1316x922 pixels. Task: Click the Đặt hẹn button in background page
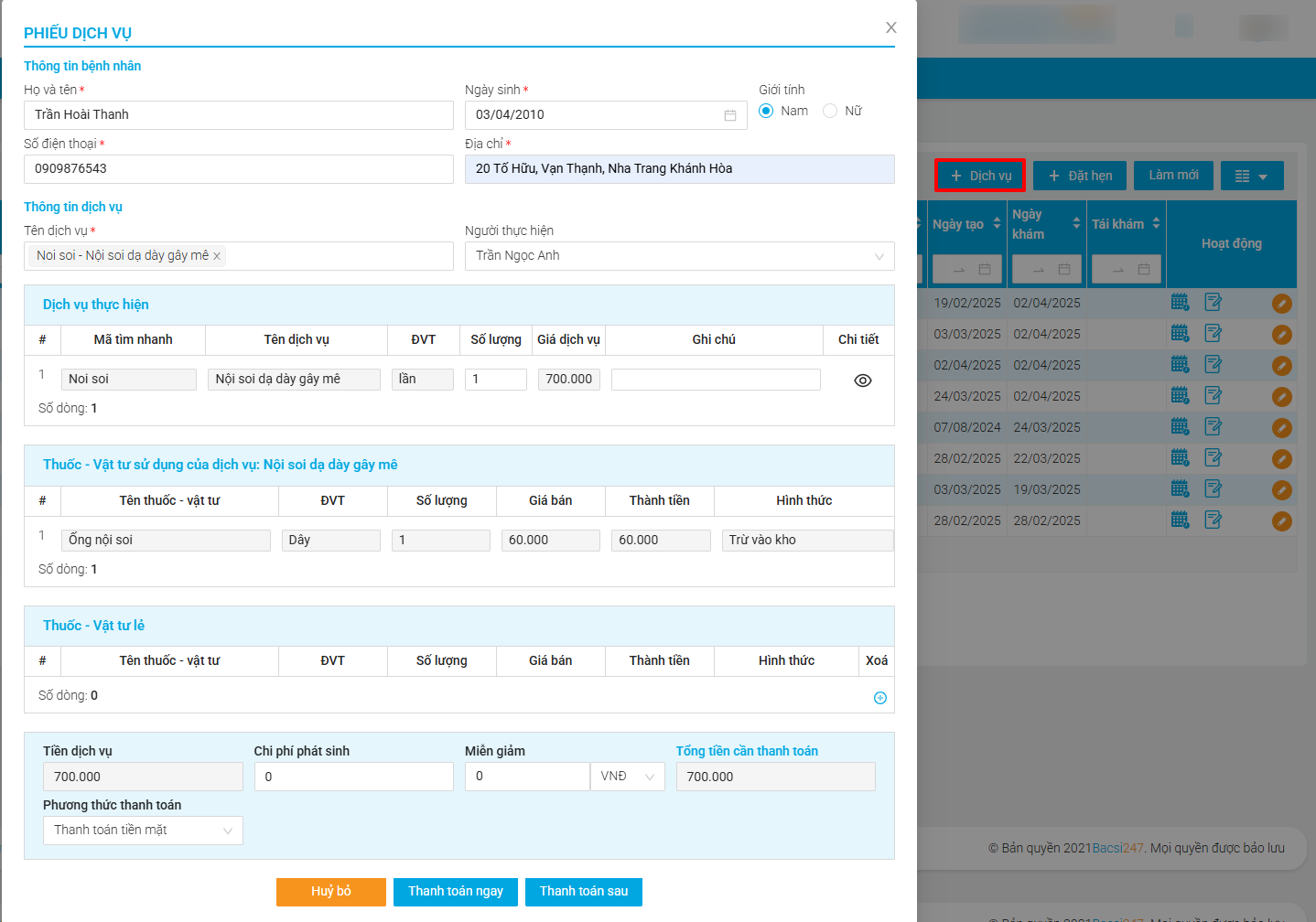pyautogui.click(x=1080, y=176)
